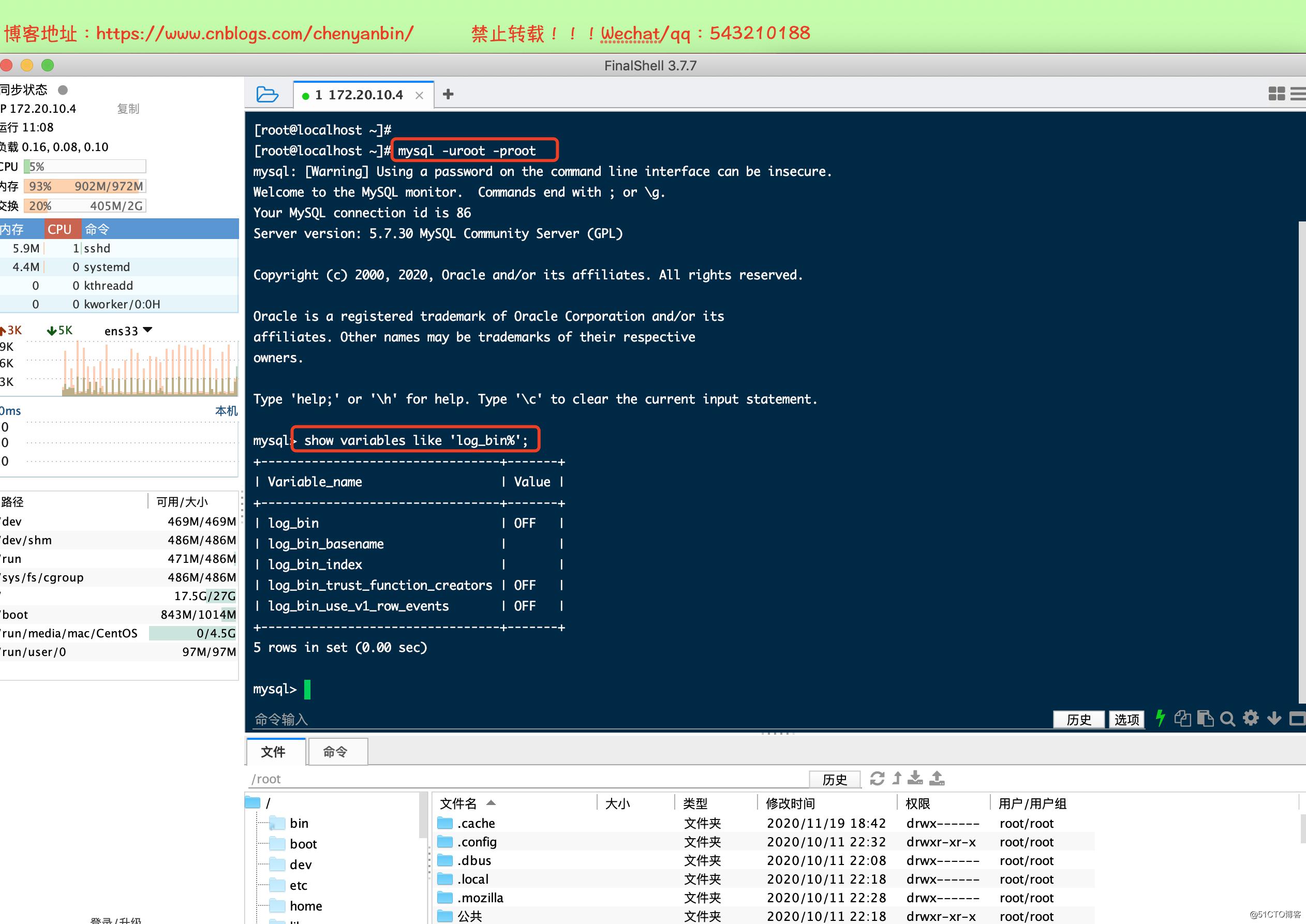Click 复制 to copy the IP
This screenshot has height=924, width=1306.
coord(128,109)
